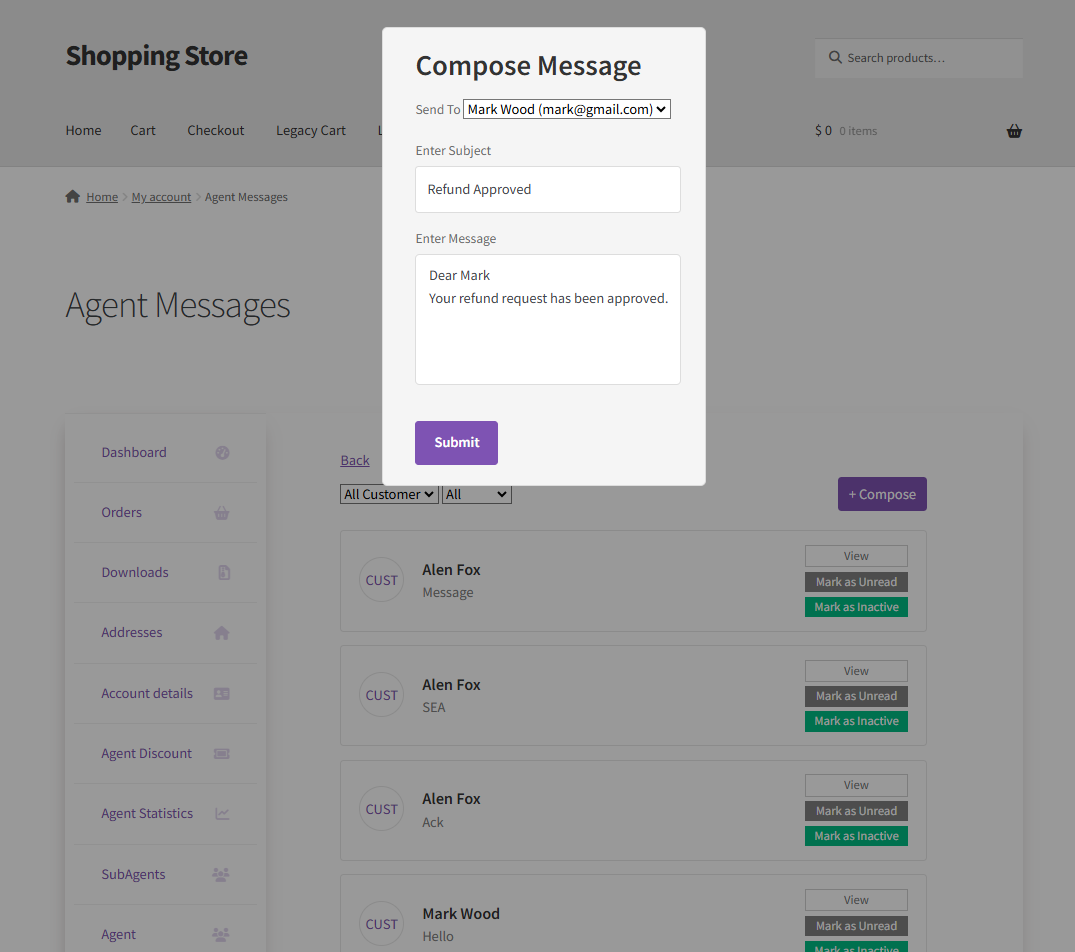
Task: Expand the All Customer filter dropdown
Action: 389,494
